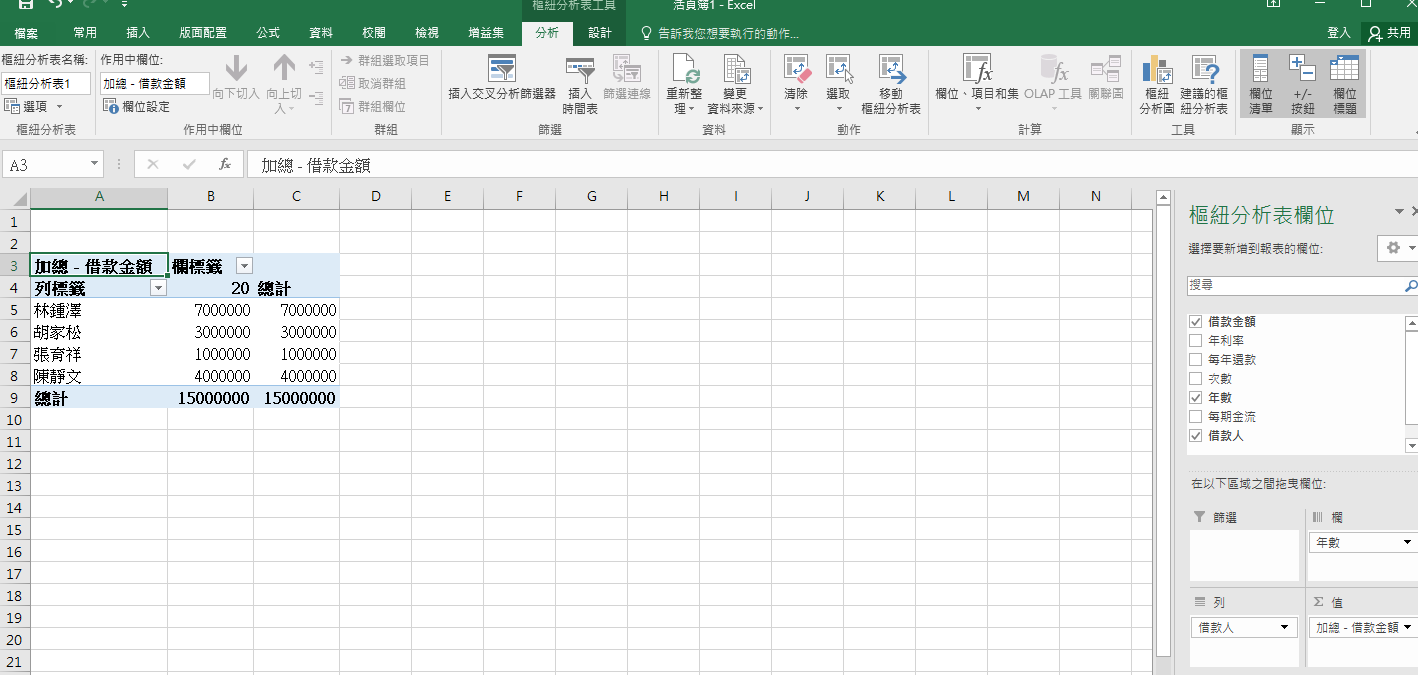1418x675 pixels.
Task: Check the 次數 field checkbox
Action: pos(1195,379)
